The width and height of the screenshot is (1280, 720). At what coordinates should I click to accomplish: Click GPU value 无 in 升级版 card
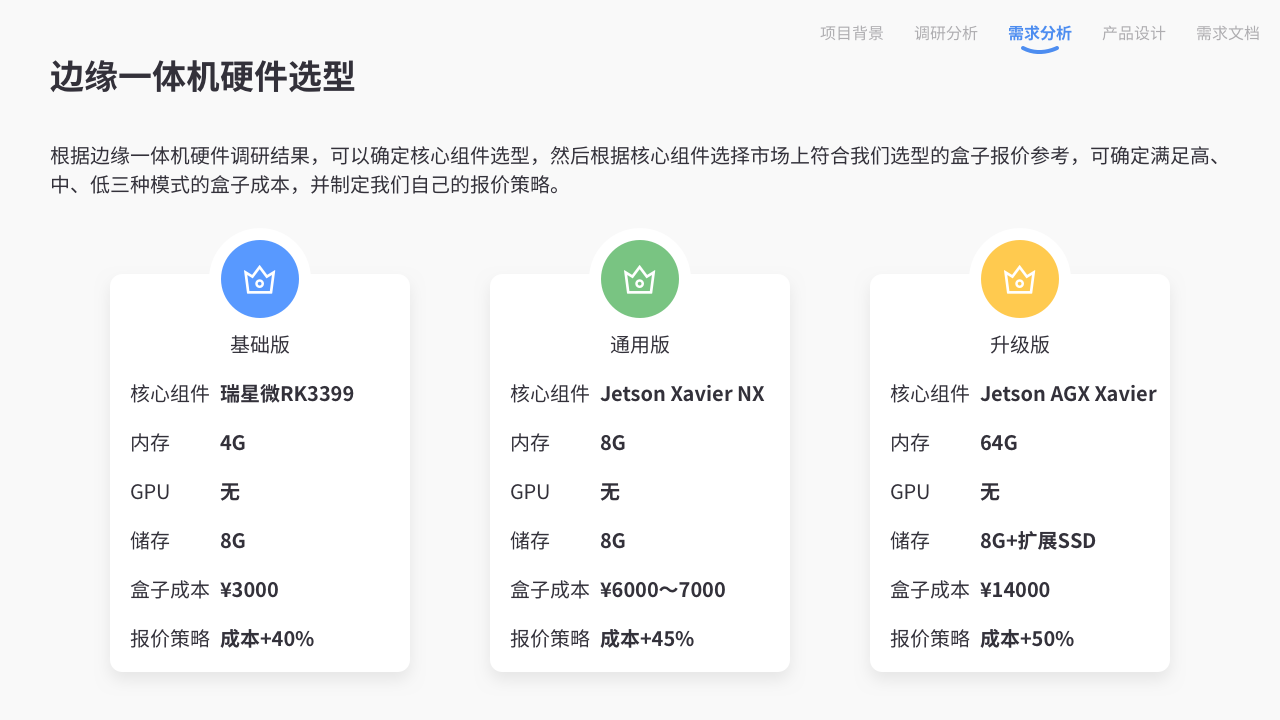pos(990,492)
